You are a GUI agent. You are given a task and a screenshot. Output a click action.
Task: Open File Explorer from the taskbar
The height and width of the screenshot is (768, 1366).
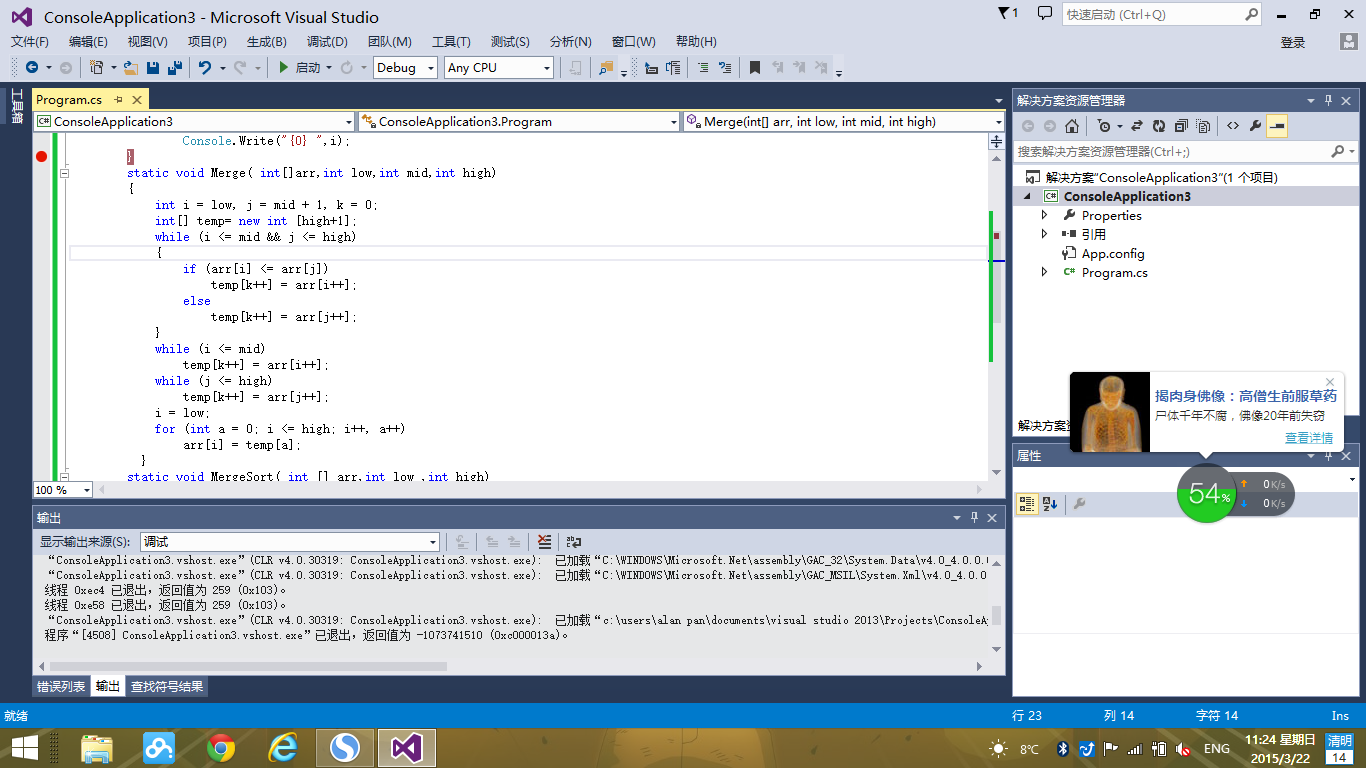(97, 748)
